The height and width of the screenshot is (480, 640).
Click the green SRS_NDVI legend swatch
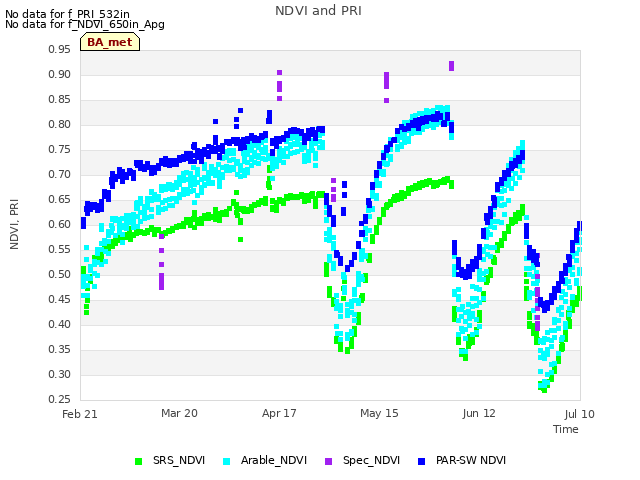(138, 461)
